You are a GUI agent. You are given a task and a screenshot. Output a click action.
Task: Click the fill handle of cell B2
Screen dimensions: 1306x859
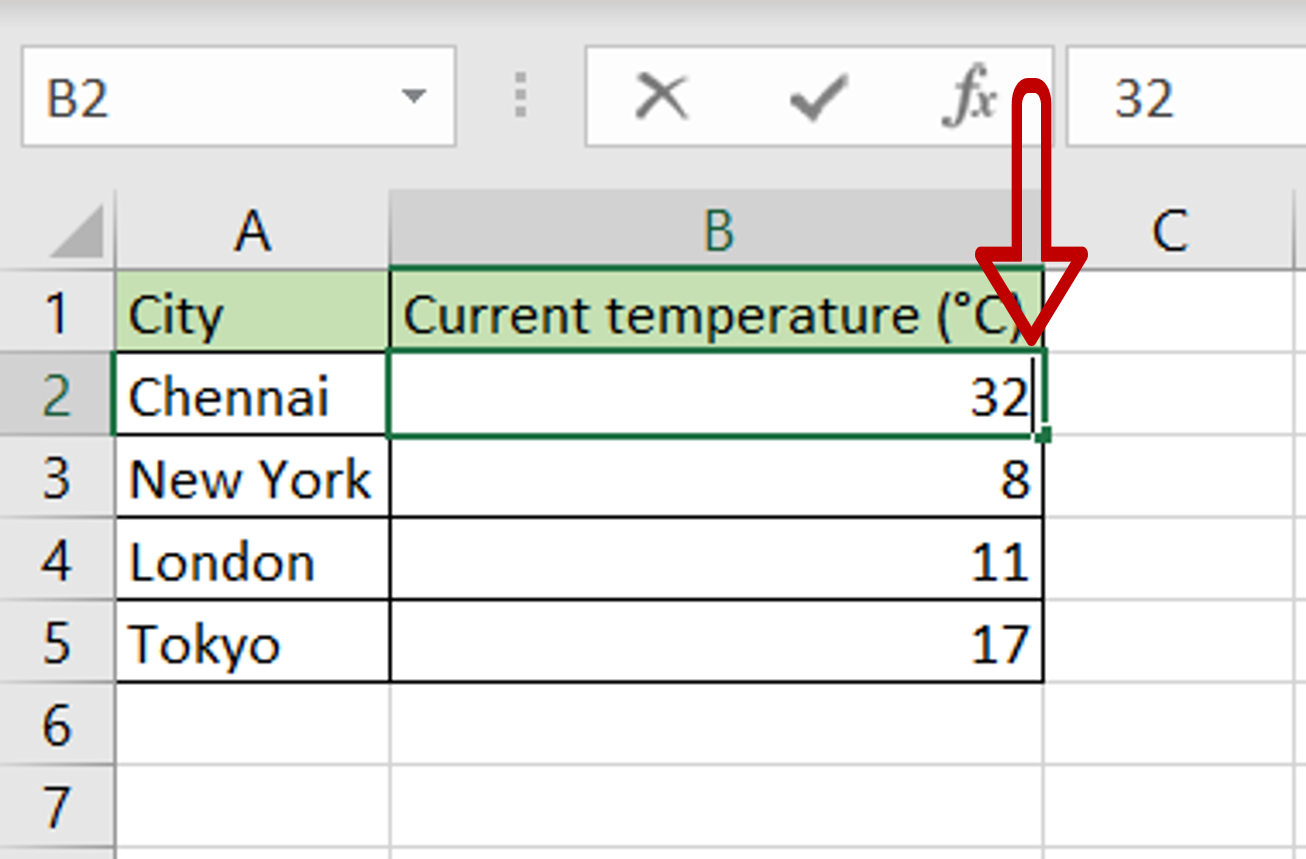1042,434
